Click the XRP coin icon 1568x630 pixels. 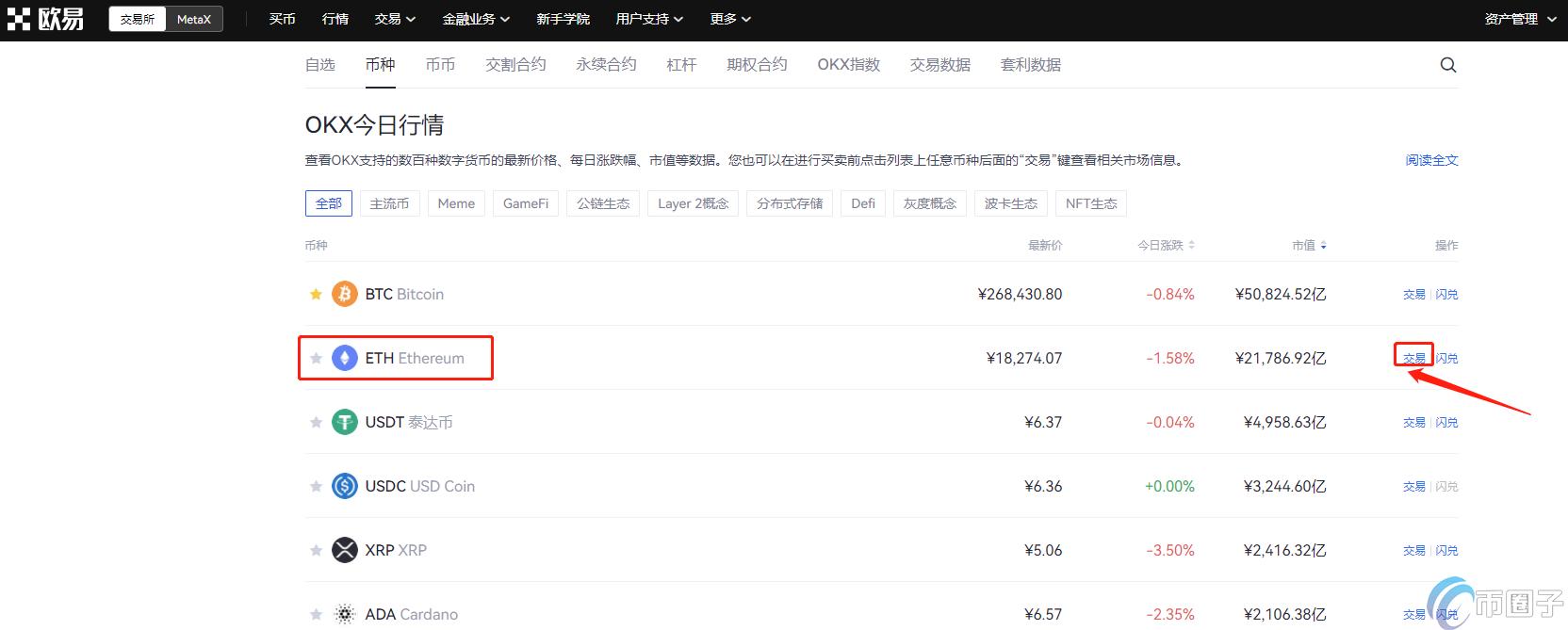pyautogui.click(x=345, y=550)
